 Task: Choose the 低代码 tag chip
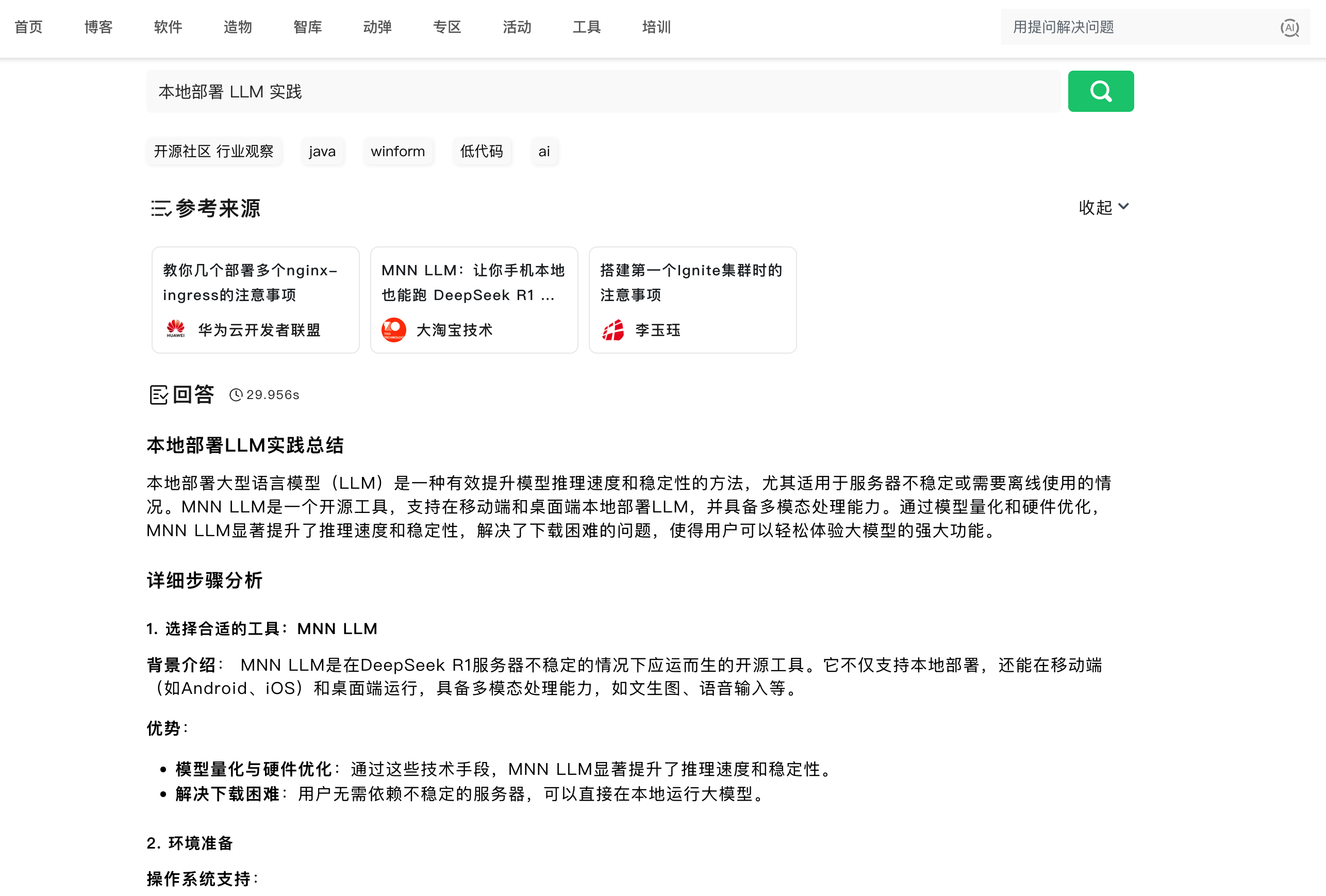click(x=481, y=151)
